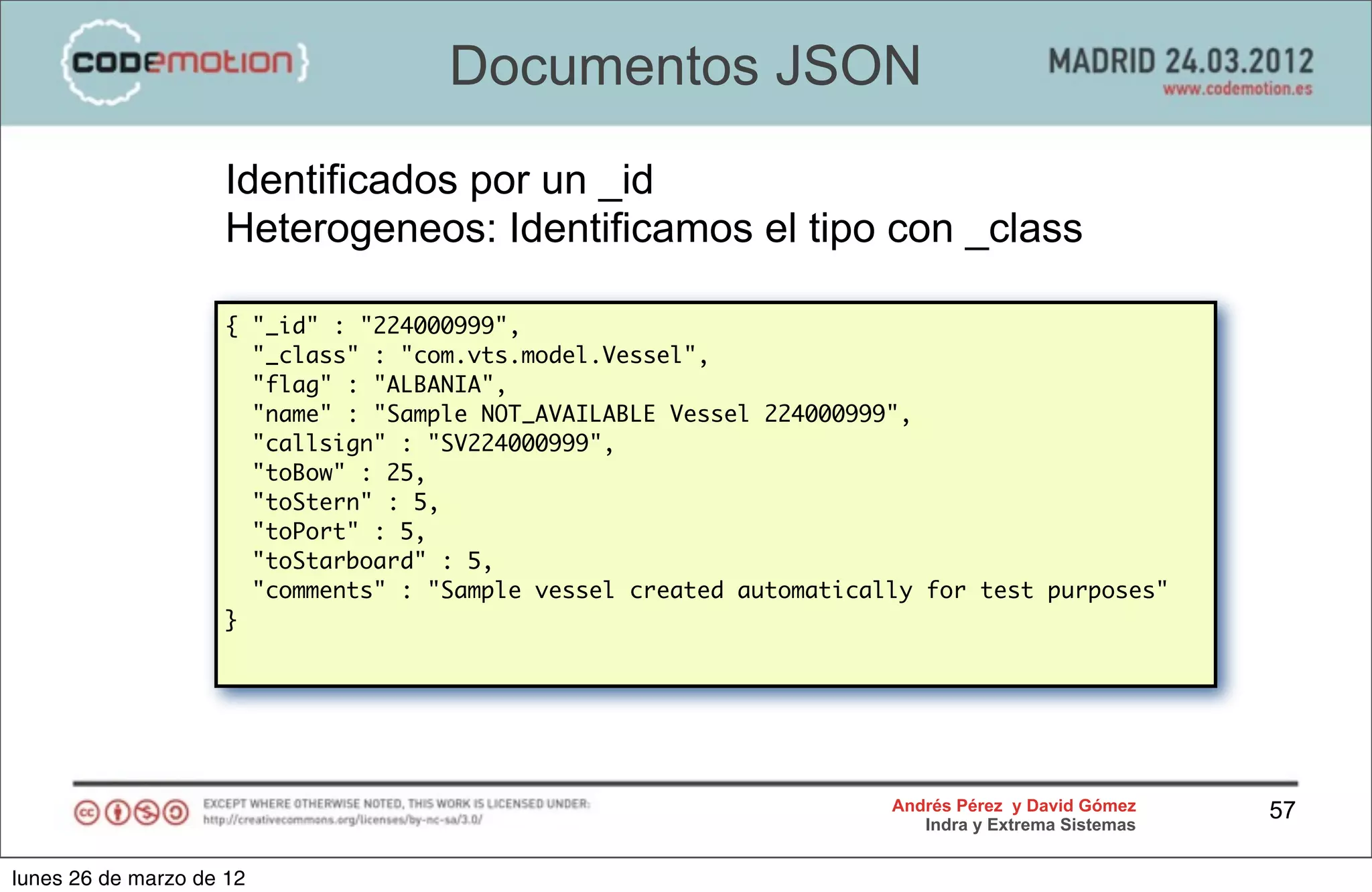Click the Creative Commons CC icon

pos(87,812)
